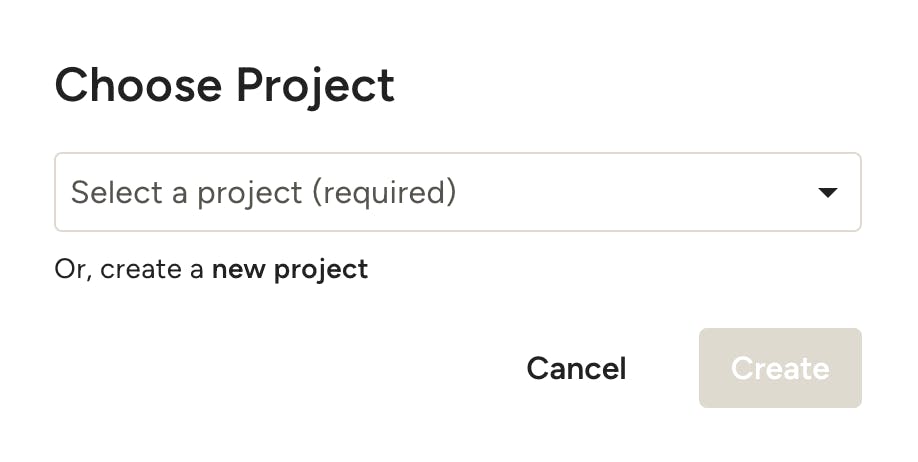Click the black caret at field's right edge
This screenshot has width=918, height=462.
pyautogui.click(x=827, y=192)
